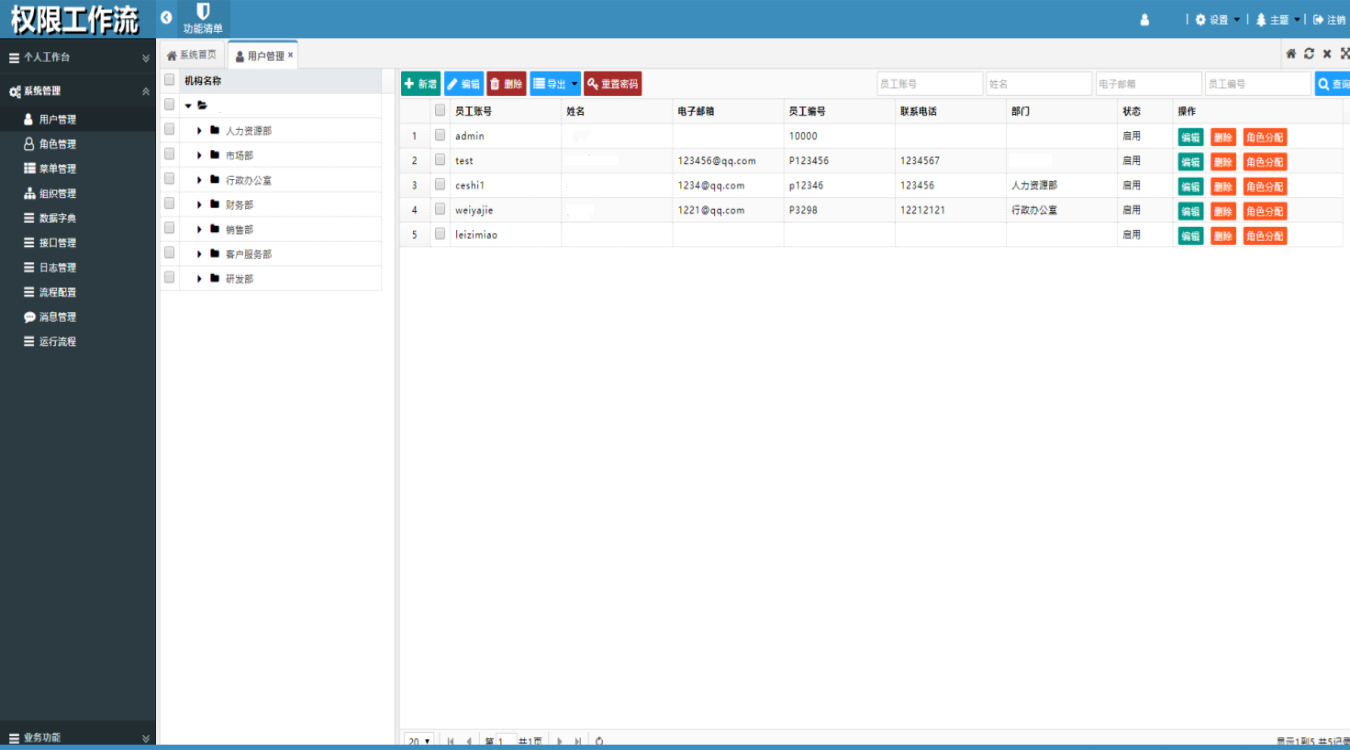This screenshot has width=1350, height=750.
Task: Select the admin row checkbox
Action: [440, 135]
